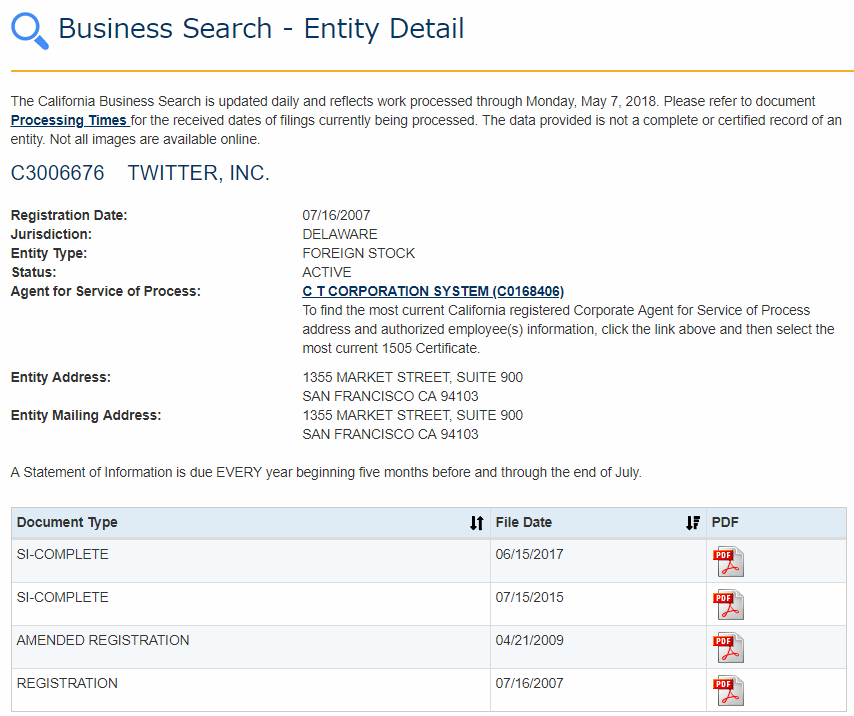Open the AMENDED REGISTRATION PDF document

(727, 647)
